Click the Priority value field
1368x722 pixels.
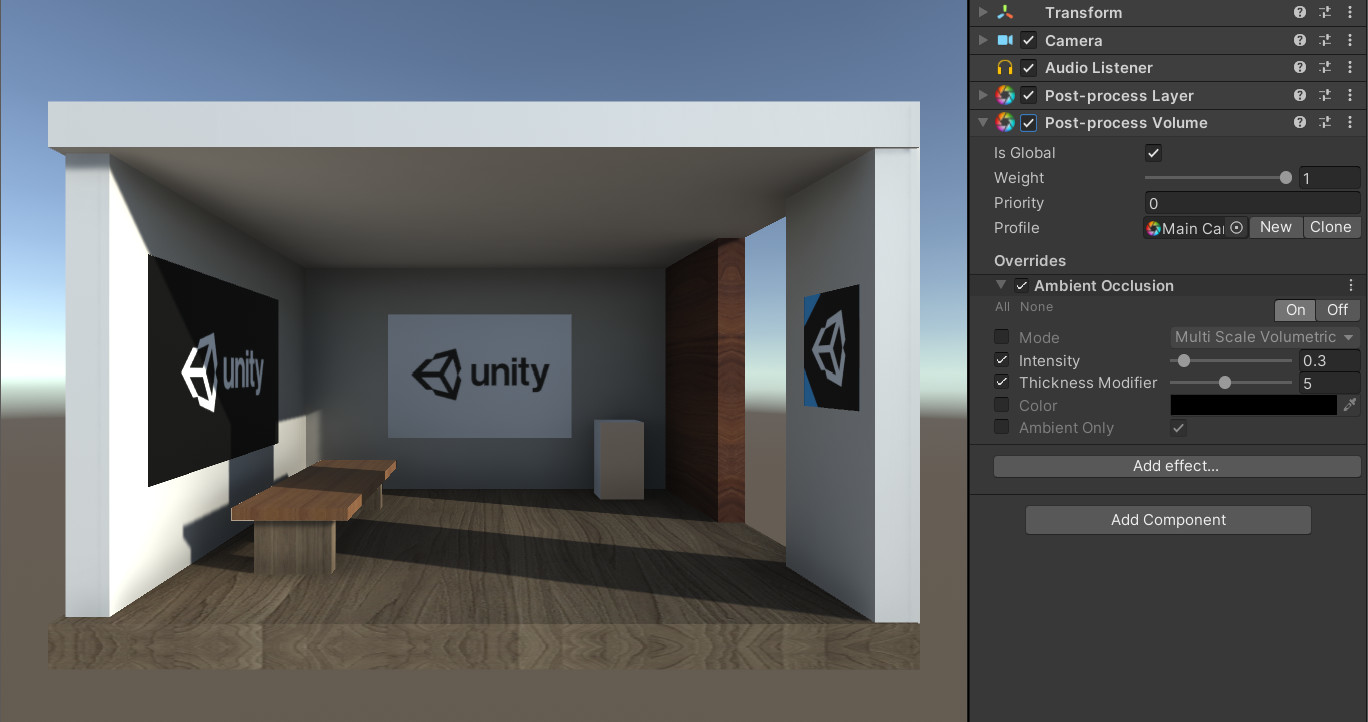(x=1253, y=203)
